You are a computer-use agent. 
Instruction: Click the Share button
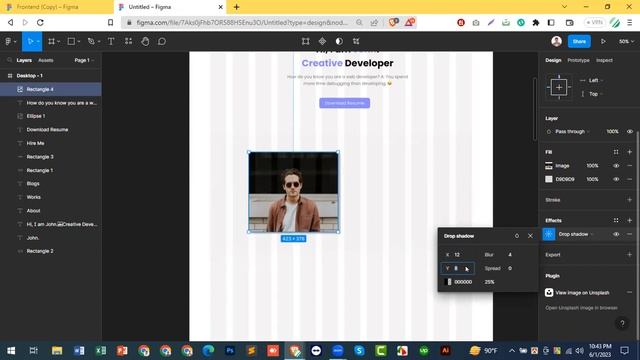click(579, 41)
